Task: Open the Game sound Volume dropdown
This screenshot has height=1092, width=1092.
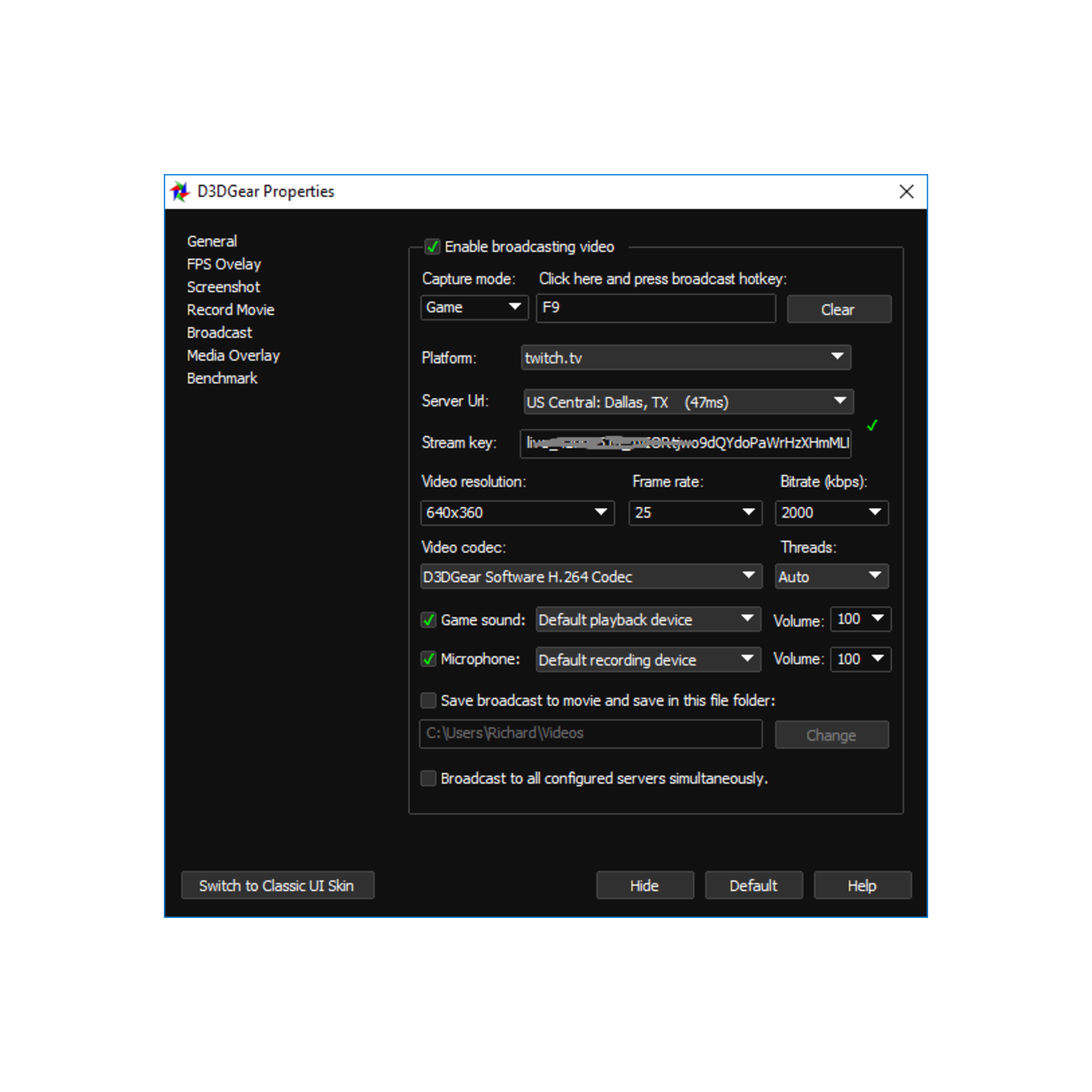Action: coord(860,619)
